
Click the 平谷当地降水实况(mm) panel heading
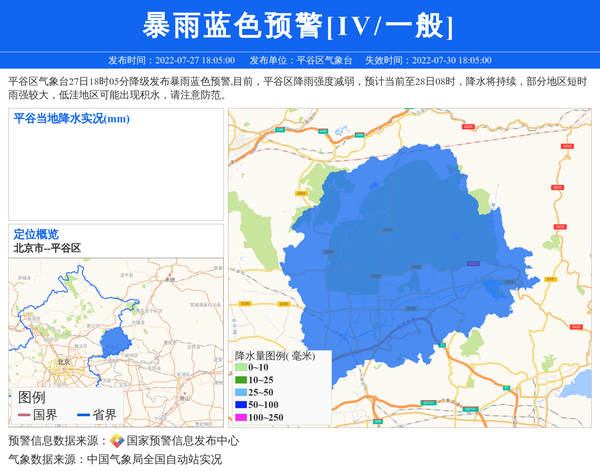click(72, 119)
